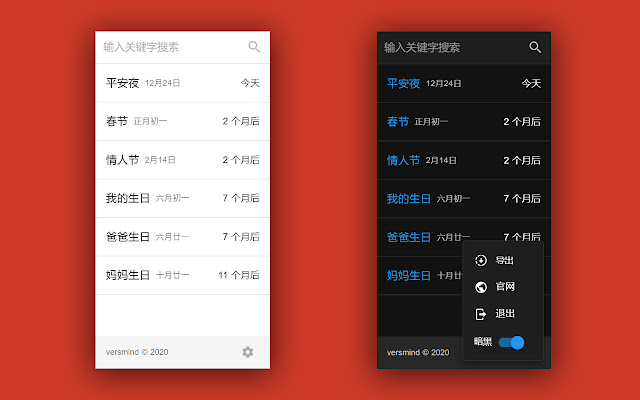The height and width of the screenshot is (400, 640).
Task: Open blue 我的生日 link in the dark panel
Action: click(409, 198)
